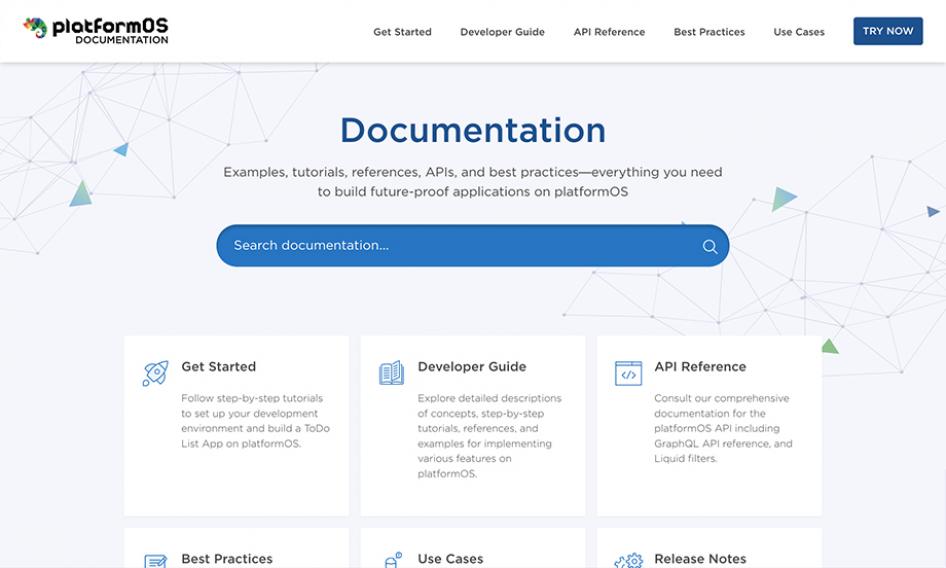Click the 'Follow step-by-step tutorials' description
This screenshot has width=946, height=568.
[x=255, y=421]
